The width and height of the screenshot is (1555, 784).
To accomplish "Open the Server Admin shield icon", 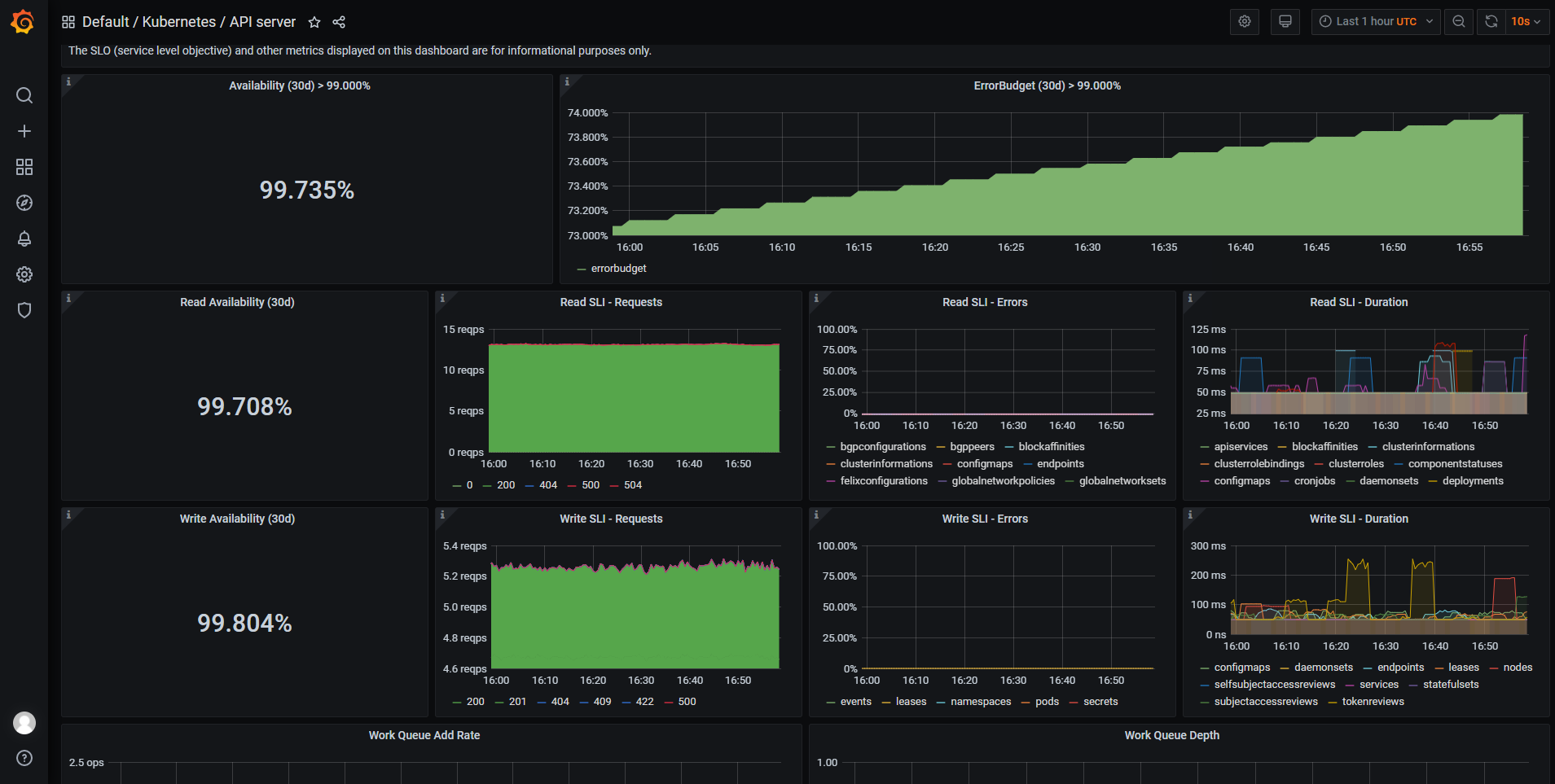I will (x=24, y=310).
